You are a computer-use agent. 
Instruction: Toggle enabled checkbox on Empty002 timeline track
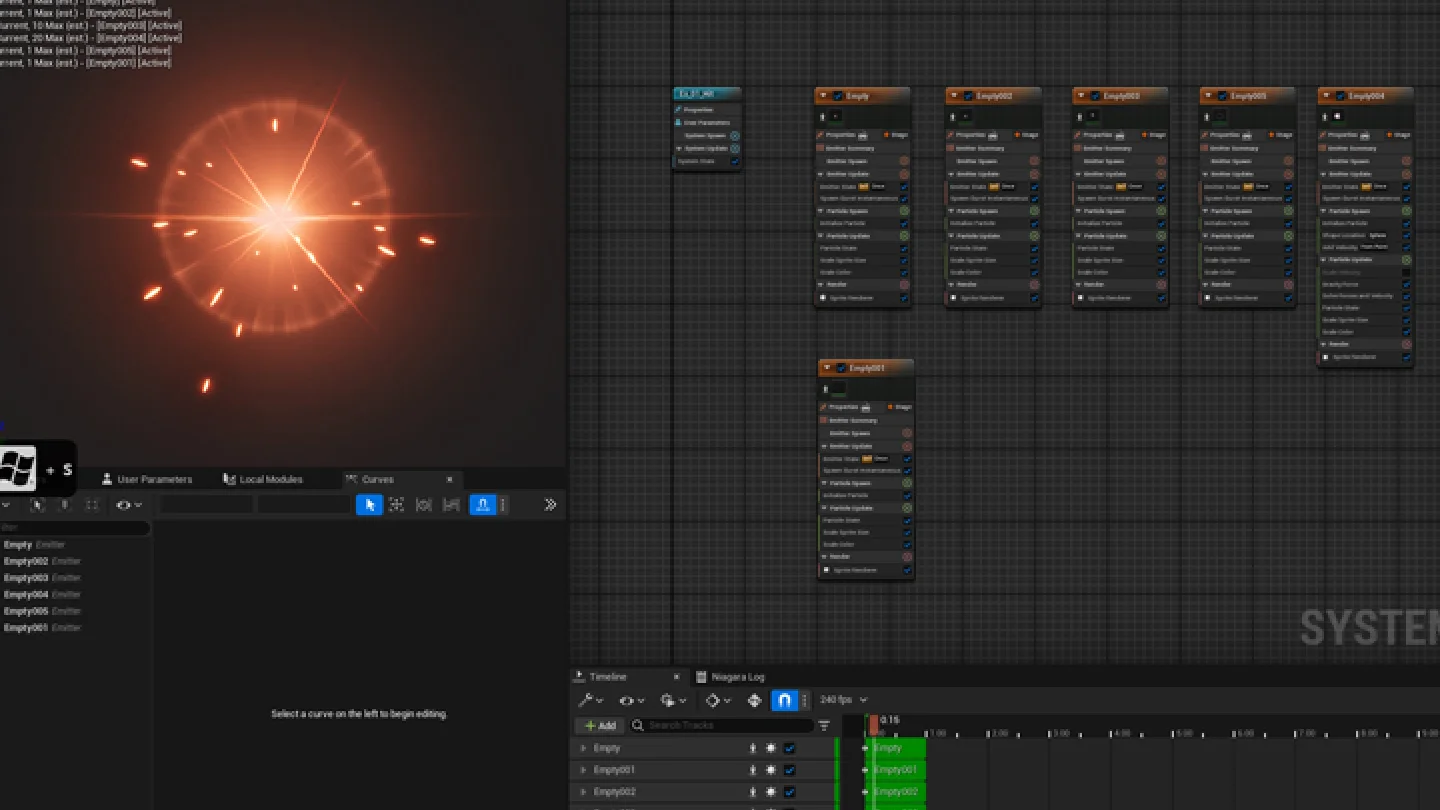pyautogui.click(x=789, y=792)
